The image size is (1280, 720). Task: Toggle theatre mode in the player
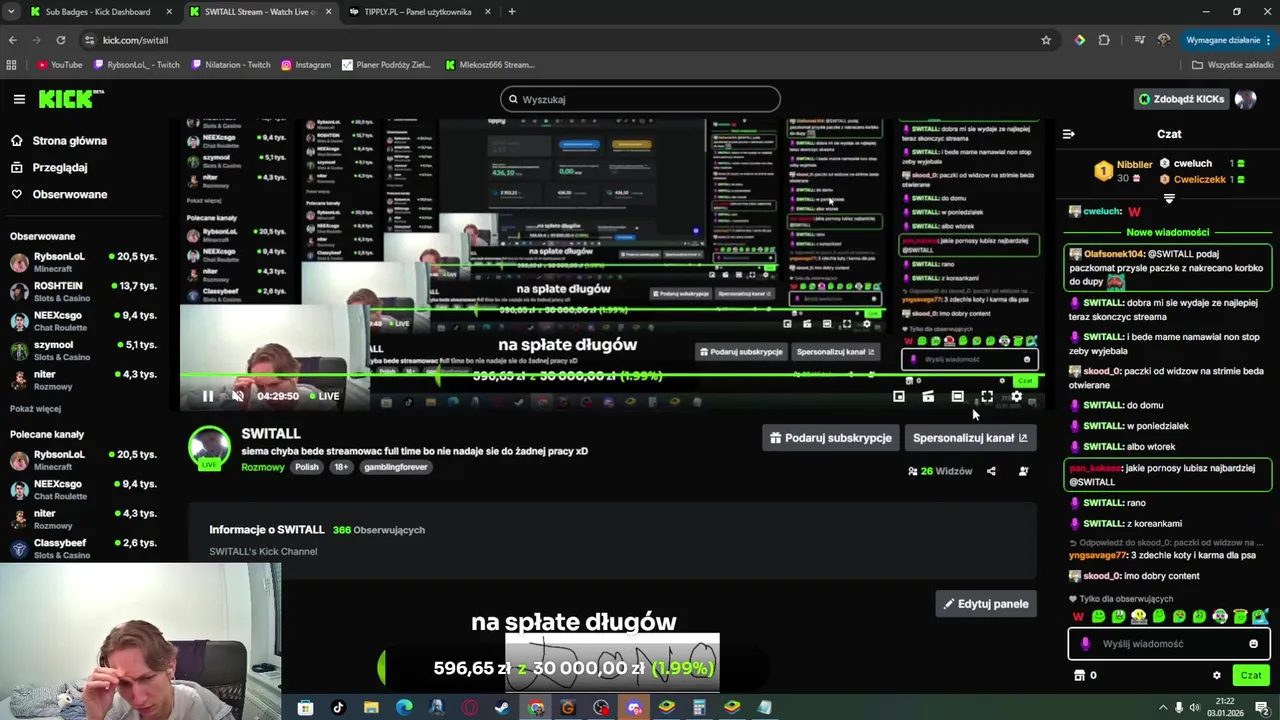[957, 397]
